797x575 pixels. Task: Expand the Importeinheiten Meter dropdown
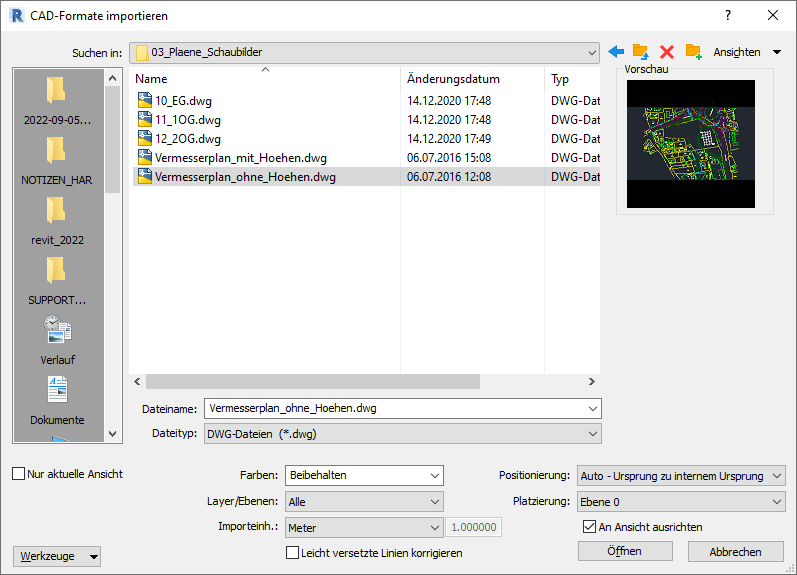pos(364,527)
